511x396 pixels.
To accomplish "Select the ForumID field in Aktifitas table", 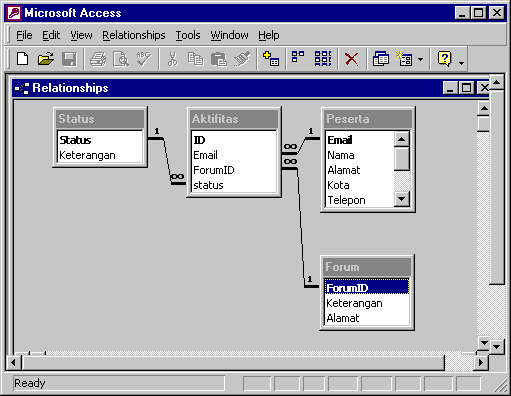I will click(234, 170).
